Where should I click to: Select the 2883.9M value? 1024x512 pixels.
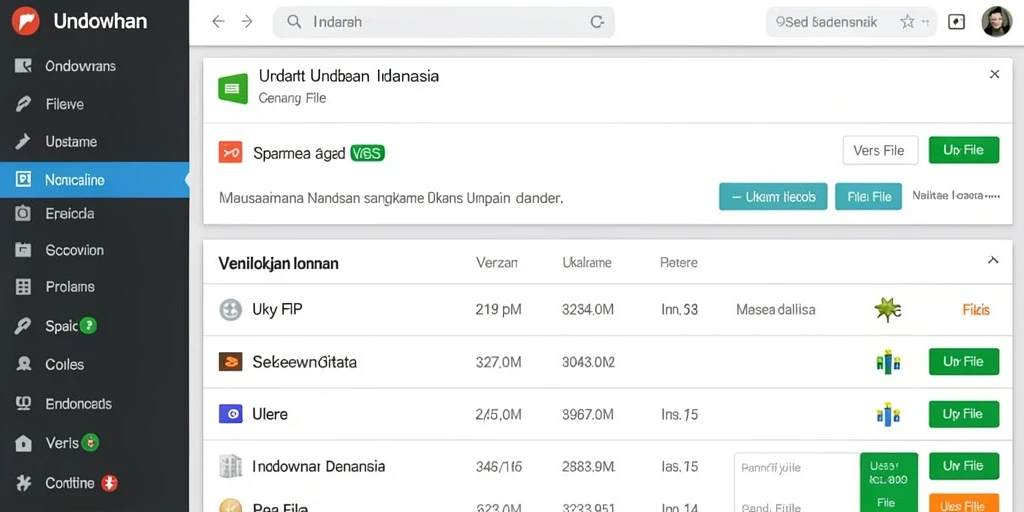[588, 466]
